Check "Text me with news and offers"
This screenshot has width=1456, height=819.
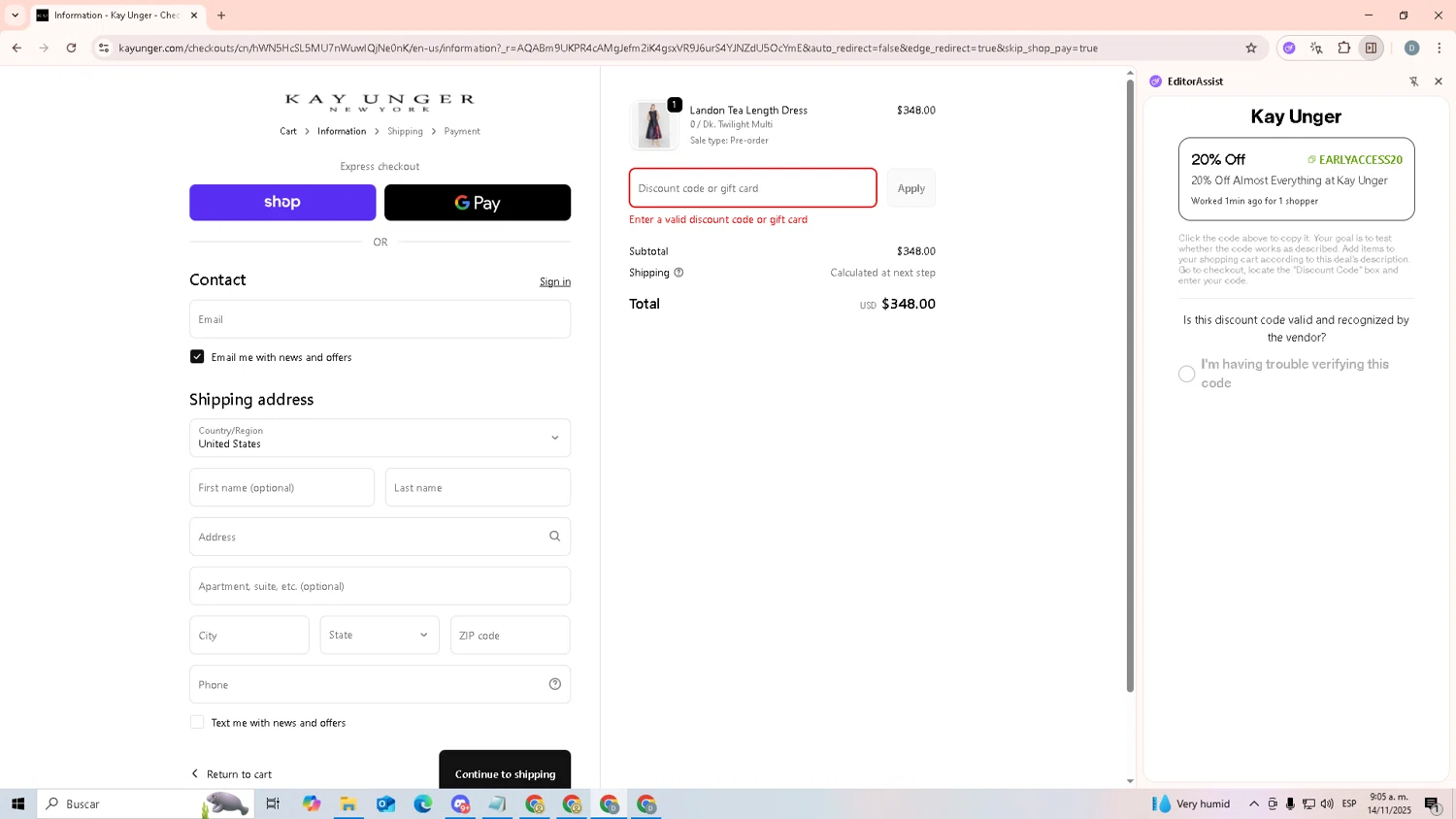tap(197, 722)
